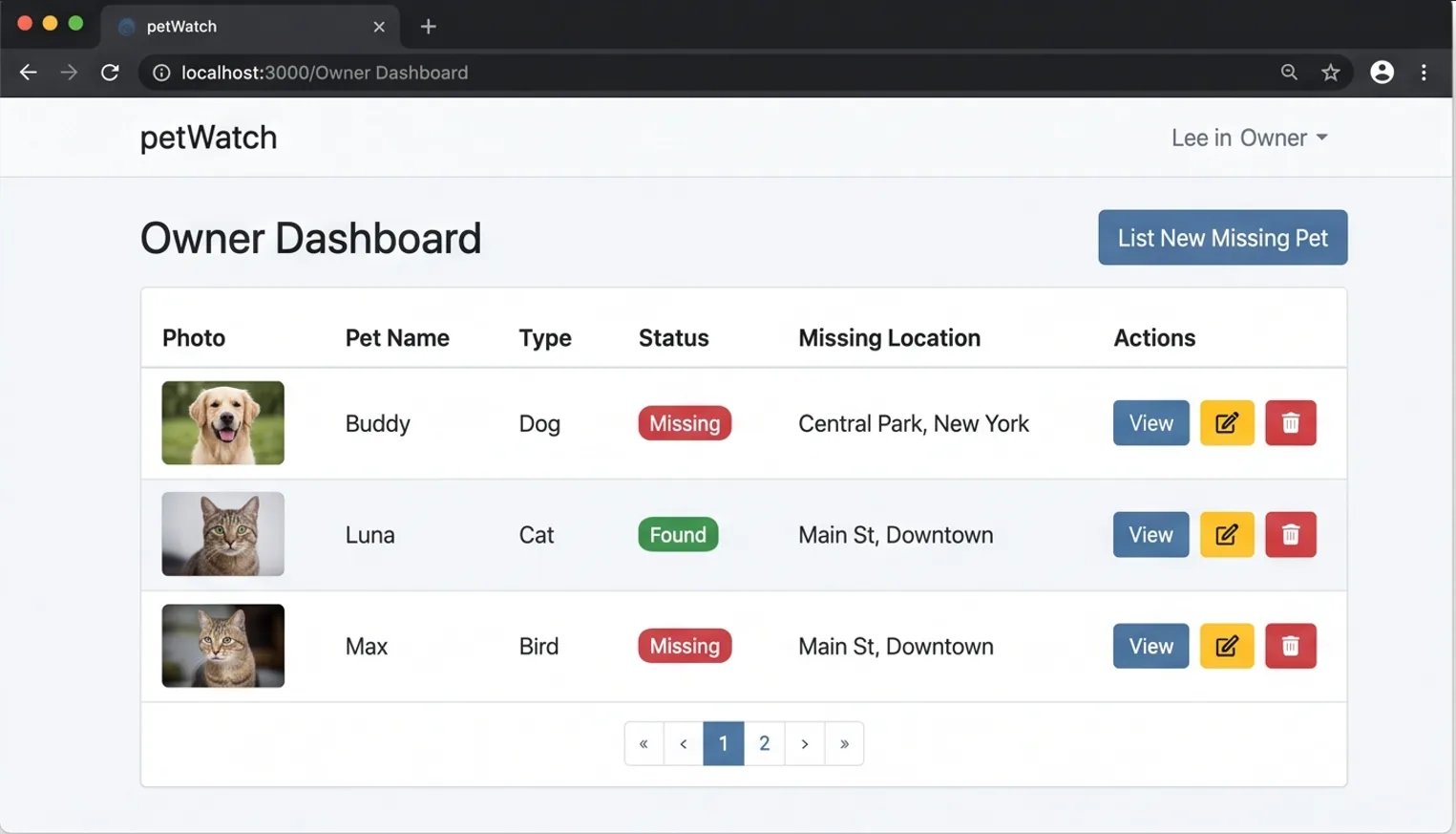Switch to the petWatch browser tab
Viewport: 1456px width, 834px height.
(250, 27)
